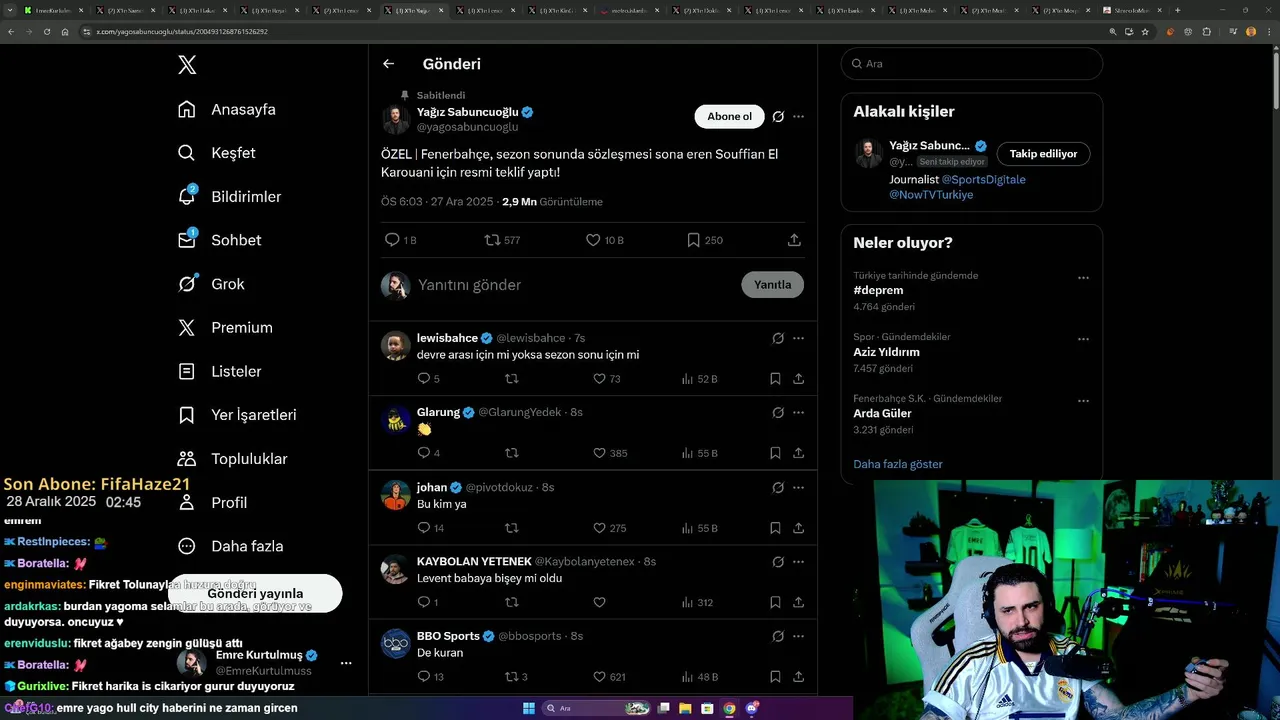
Task: Open Chrome from the taskbar
Action: coord(729,708)
